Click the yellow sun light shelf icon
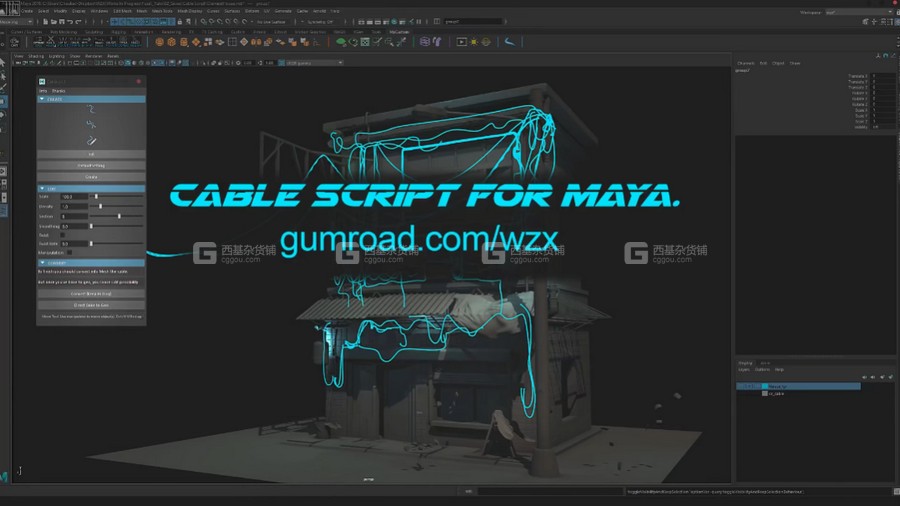The image size is (900, 506). click(474, 42)
